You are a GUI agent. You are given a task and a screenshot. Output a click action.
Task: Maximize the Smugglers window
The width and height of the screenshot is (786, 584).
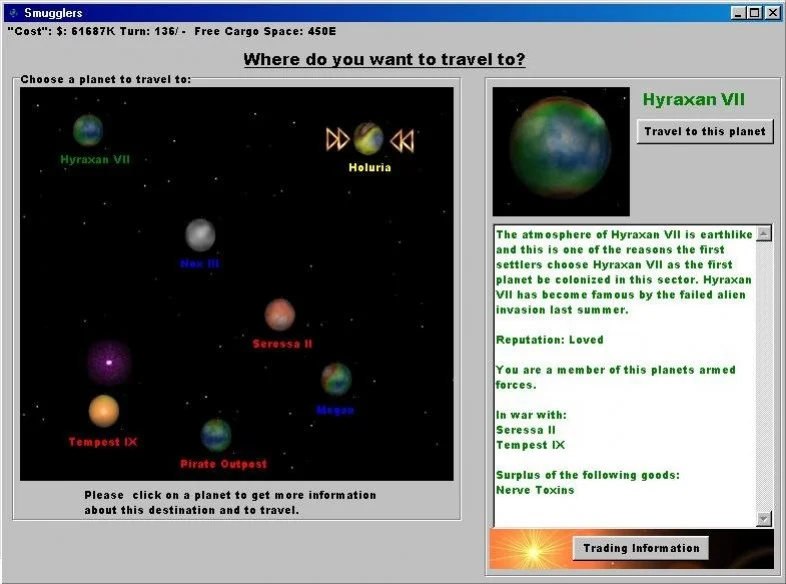[x=754, y=13]
